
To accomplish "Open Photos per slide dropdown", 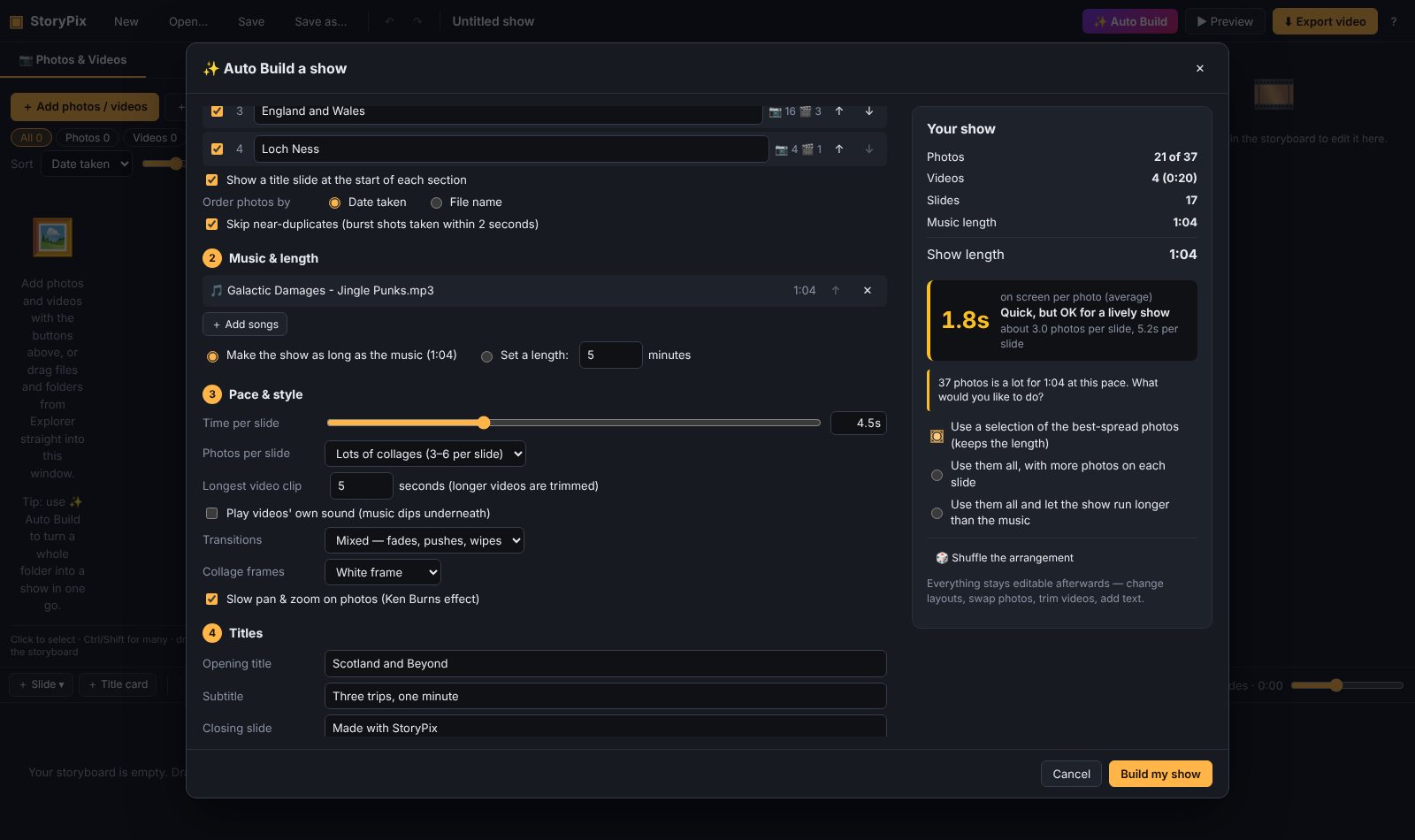I will coord(425,454).
